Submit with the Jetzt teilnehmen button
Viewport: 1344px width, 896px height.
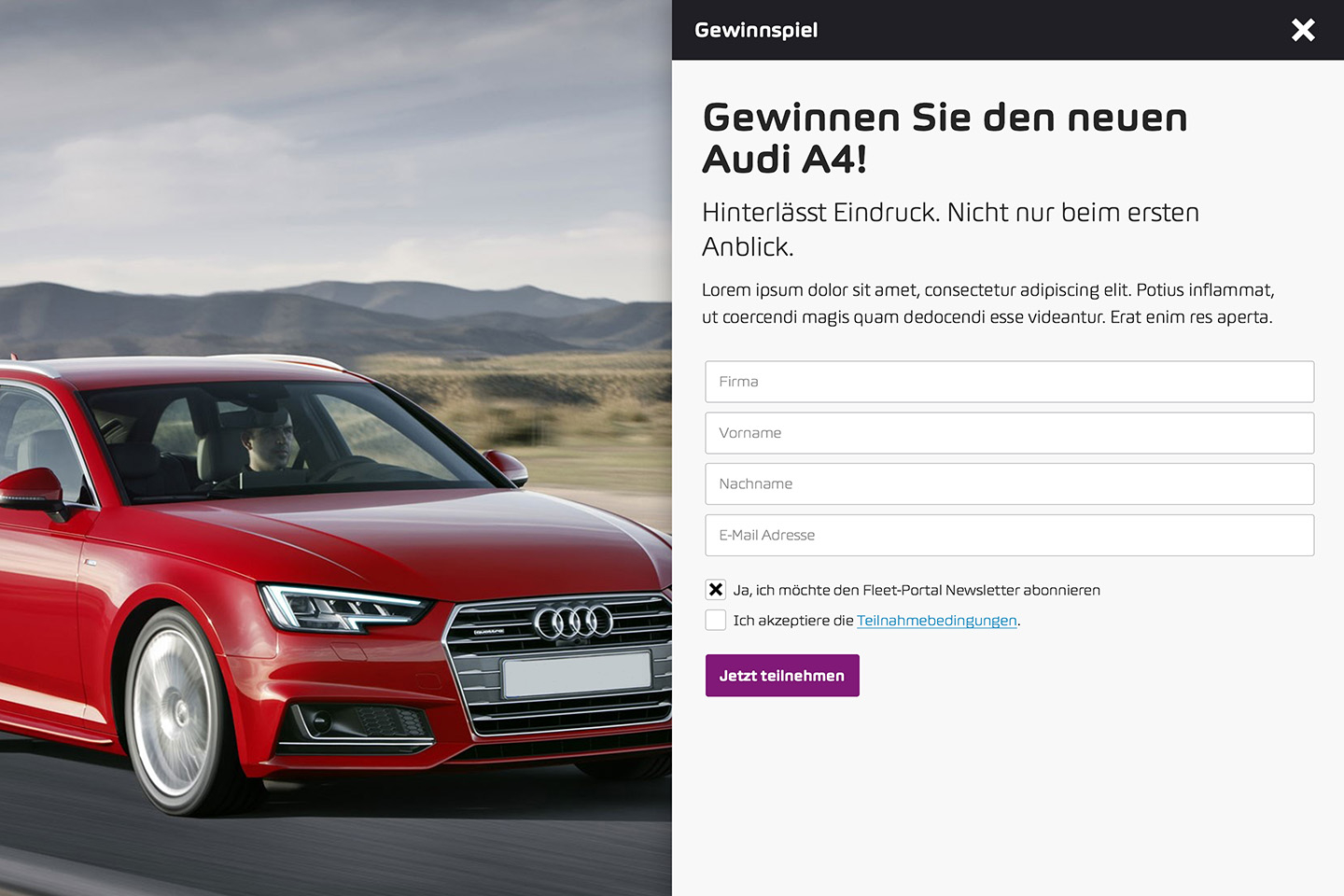point(782,676)
